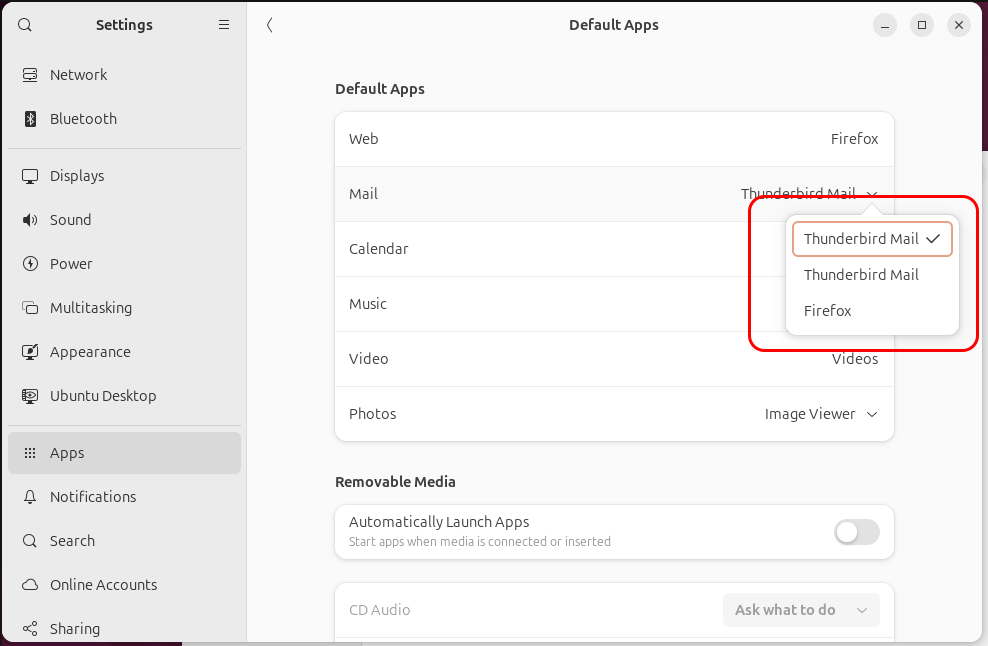Click the Power icon in sidebar
The width and height of the screenshot is (988, 646).
[x=30, y=264]
